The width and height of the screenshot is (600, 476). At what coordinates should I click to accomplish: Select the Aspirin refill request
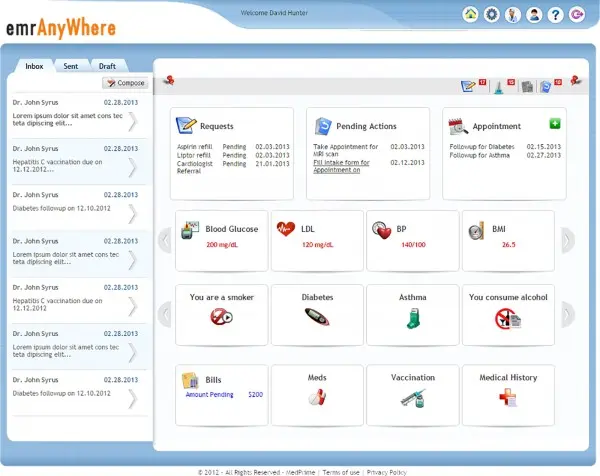click(233, 147)
